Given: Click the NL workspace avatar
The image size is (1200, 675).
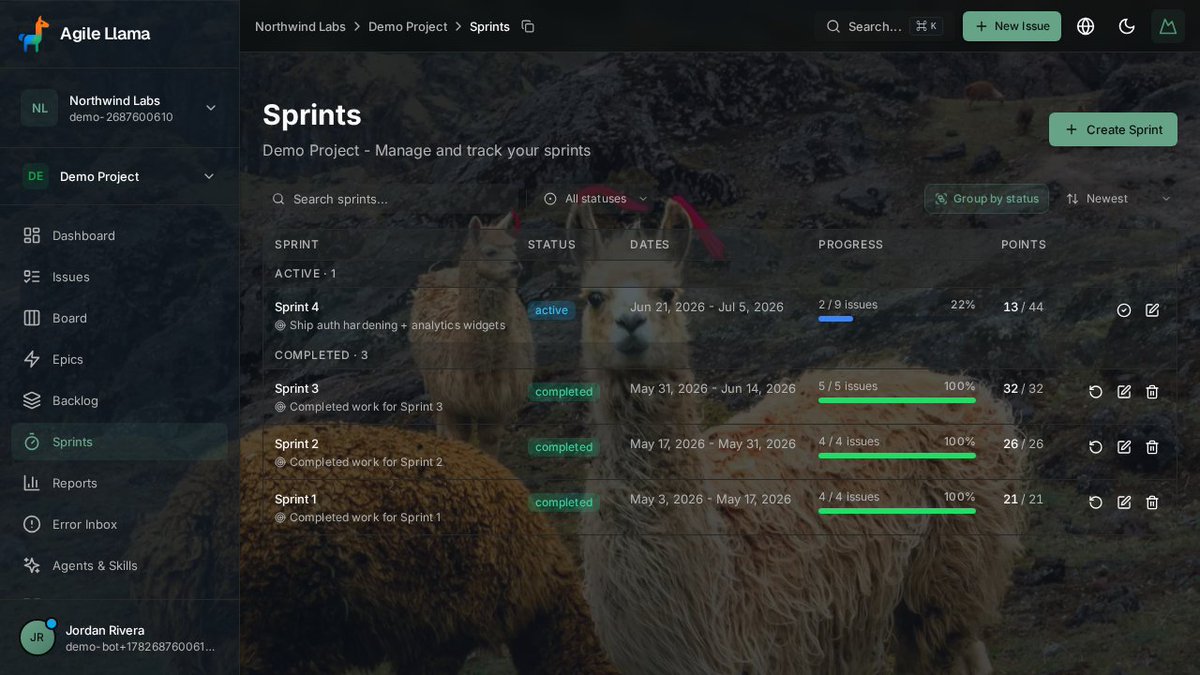Looking at the screenshot, I should (39, 108).
